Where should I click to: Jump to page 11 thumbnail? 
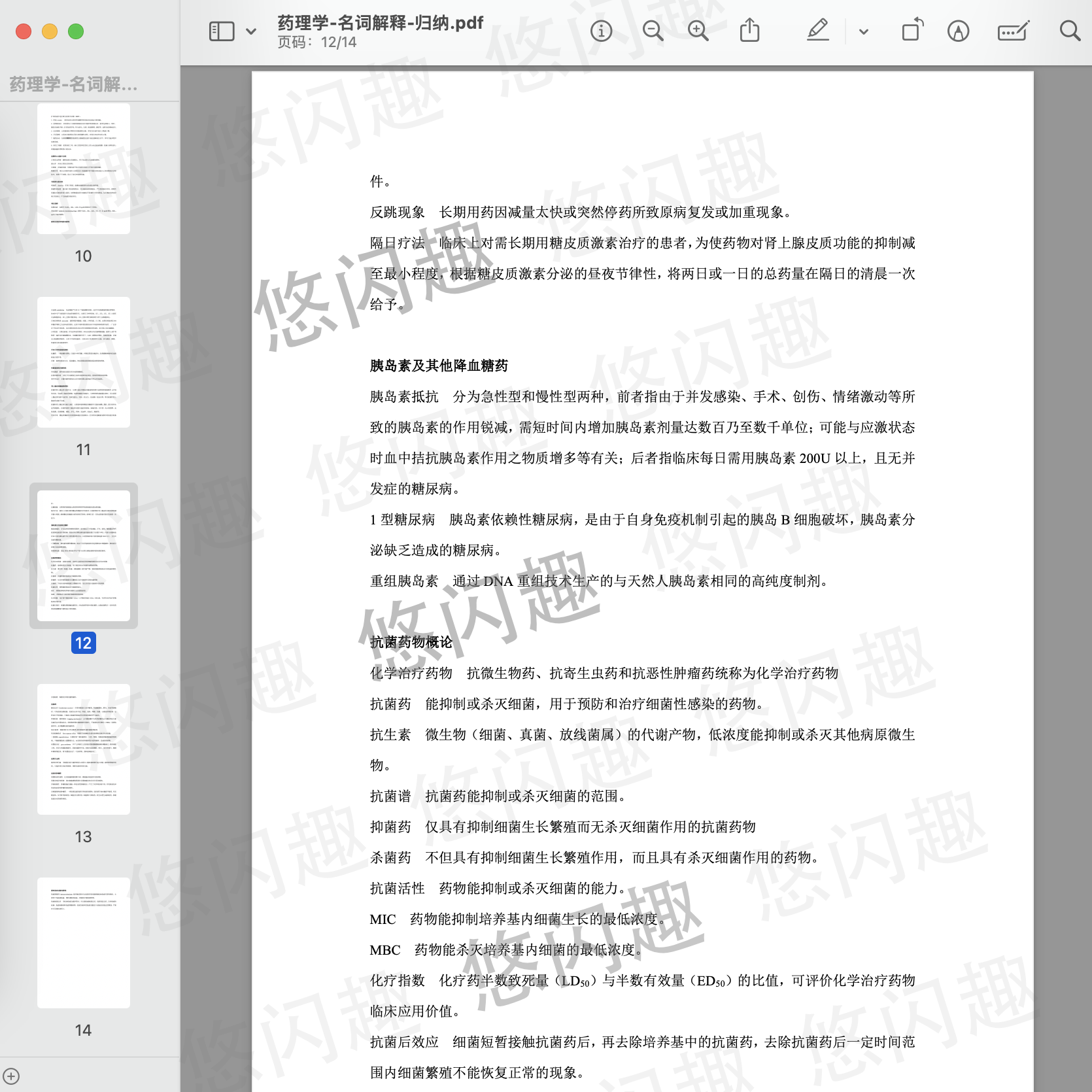point(84,362)
